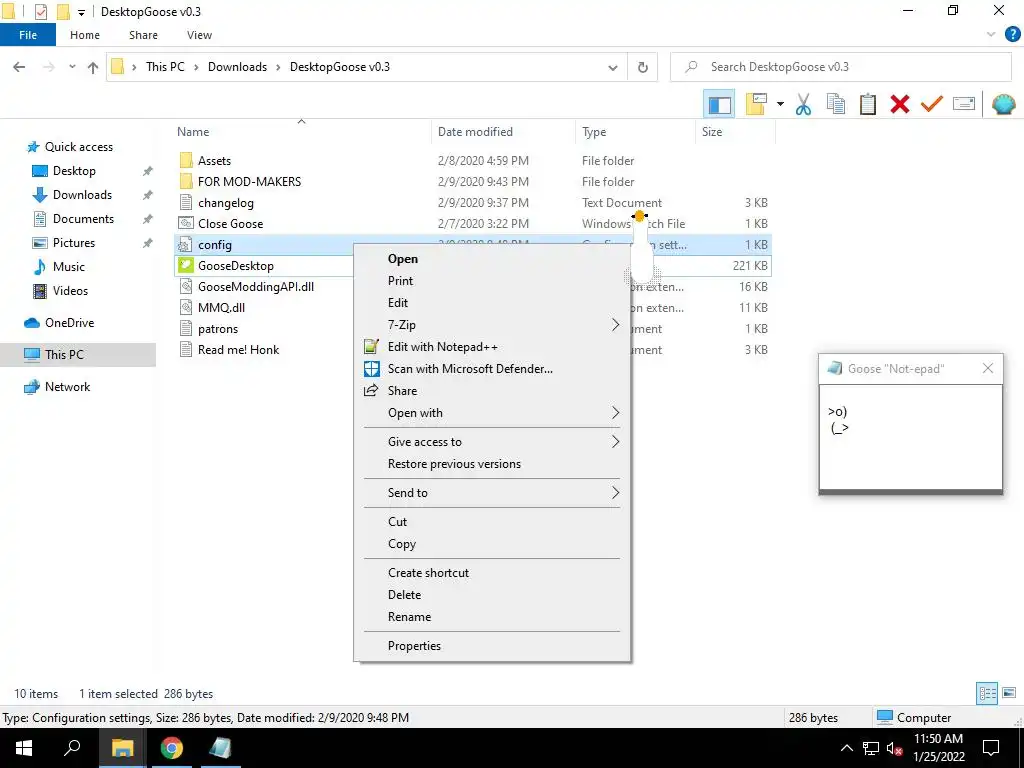The image size is (1024, 768).
Task: Open the Home ribbon tab
Action: click(x=85, y=35)
